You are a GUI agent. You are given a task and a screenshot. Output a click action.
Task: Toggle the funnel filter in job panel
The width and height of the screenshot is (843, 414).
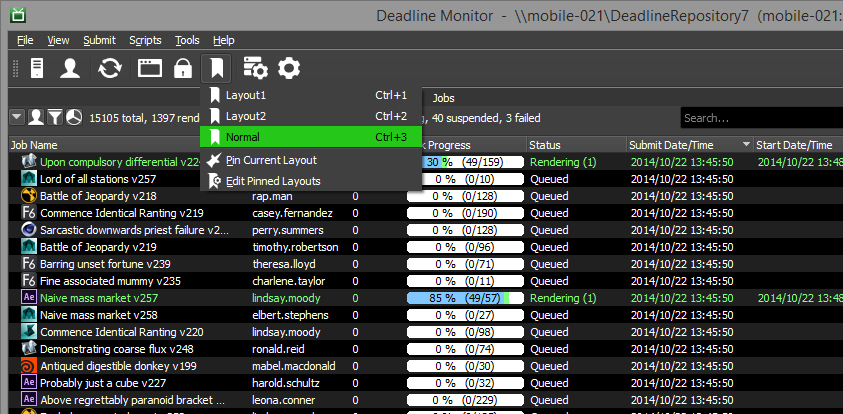[x=55, y=117]
